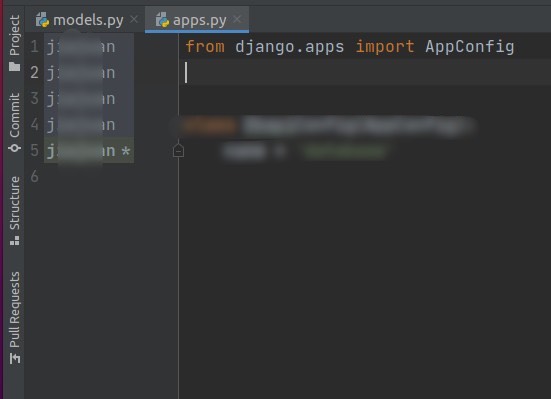Click line number 6 in the gutter
The height and width of the screenshot is (399, 551).
point(34,176)
